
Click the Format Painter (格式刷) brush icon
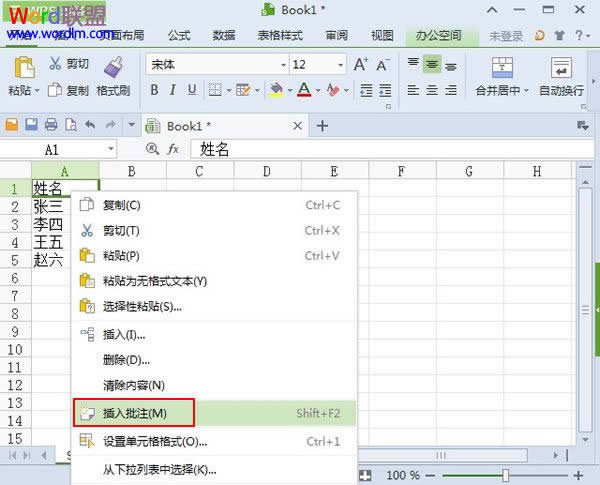[114, 66]
